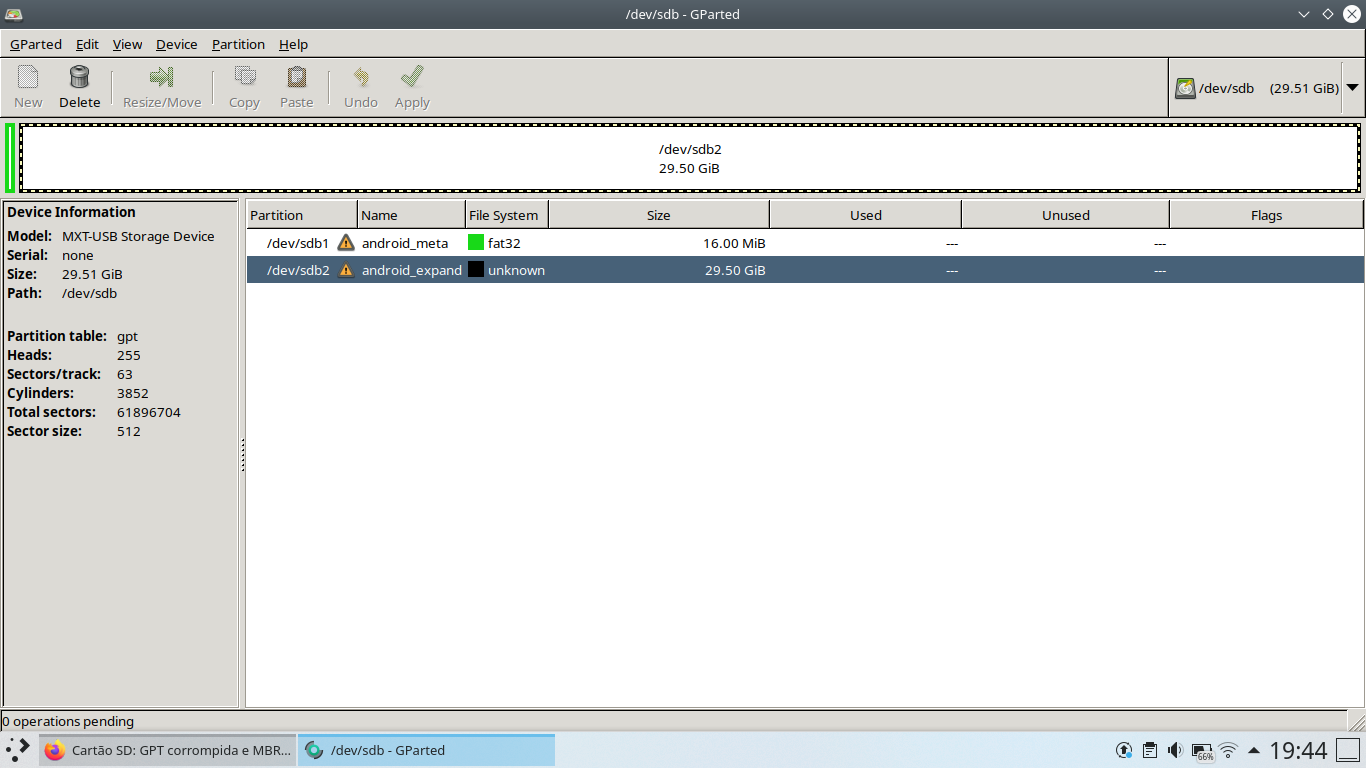Image resolution: width=1366 pixels, height=768 pixels.
Task: Switch to Firefox 'Cartão SD' taskbar window
Action: 168,750
